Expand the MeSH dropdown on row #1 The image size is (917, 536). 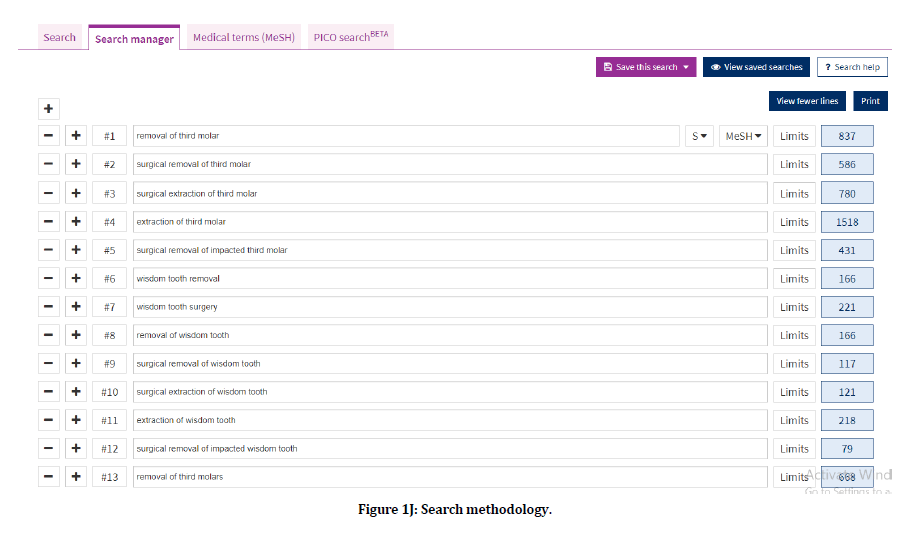click(x=743, y=136)
